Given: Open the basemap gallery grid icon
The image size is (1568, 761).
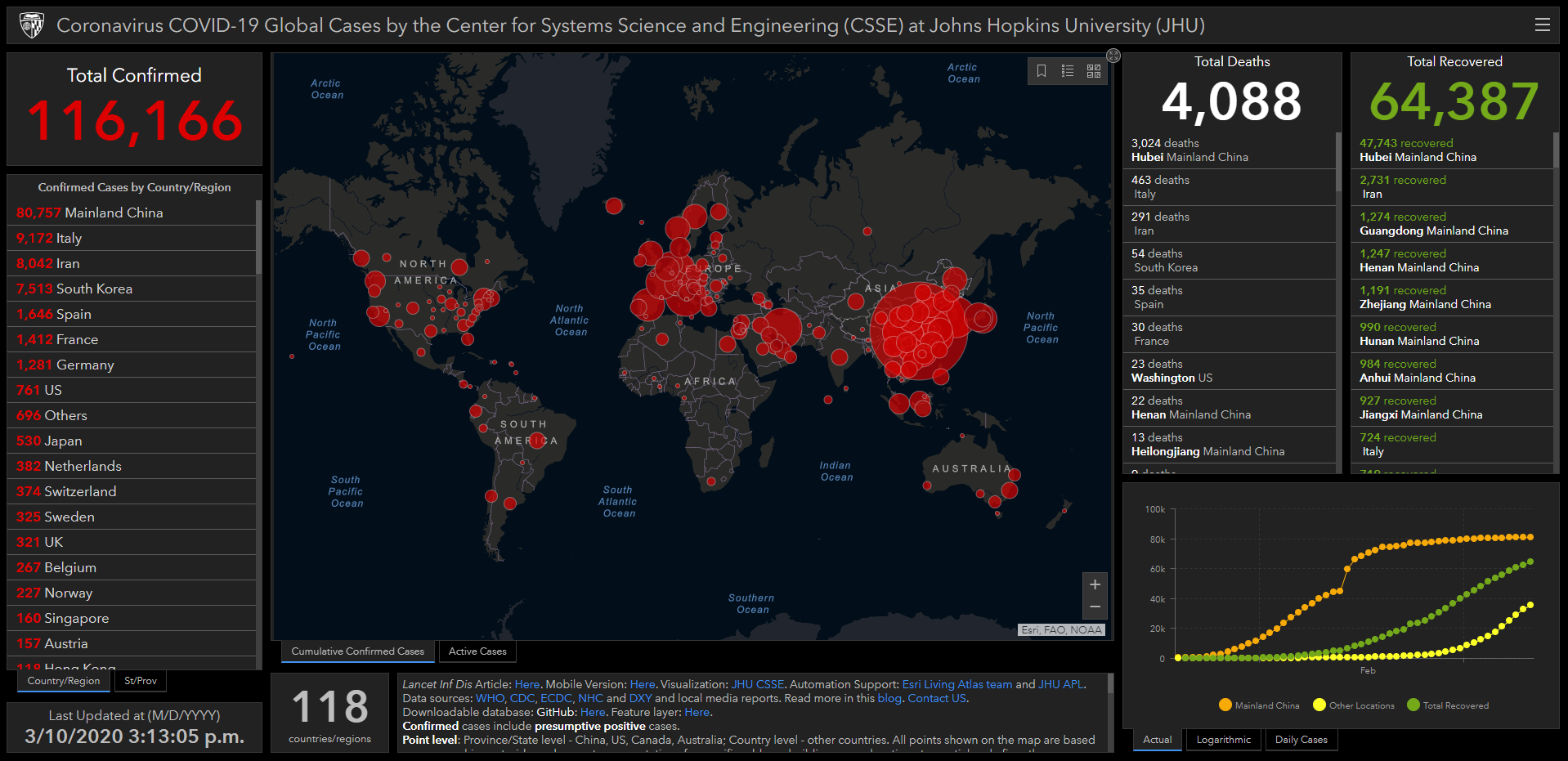Looking at the screenshot, I should pos(1094,71).
